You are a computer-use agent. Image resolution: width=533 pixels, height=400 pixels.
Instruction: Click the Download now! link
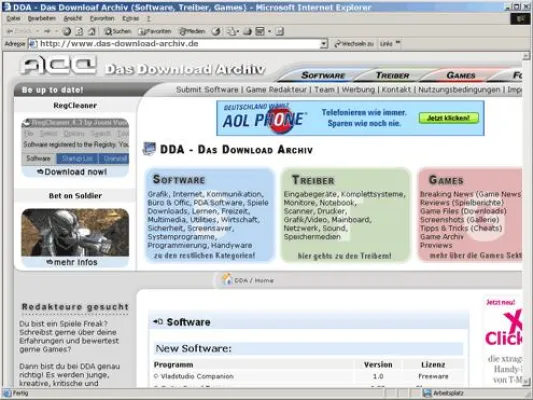(72, 172)
